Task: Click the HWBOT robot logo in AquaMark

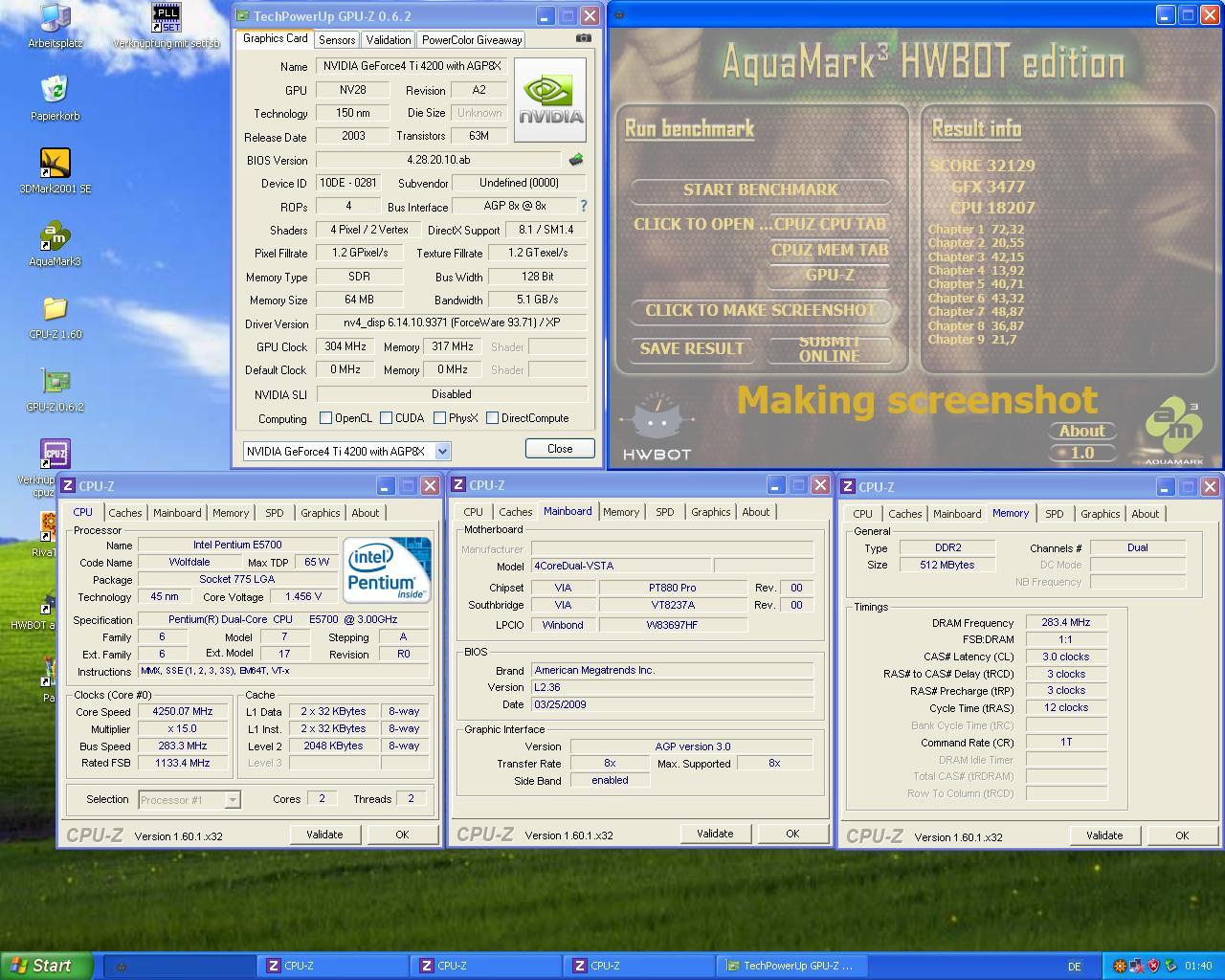Action: (x=657, y=427)
